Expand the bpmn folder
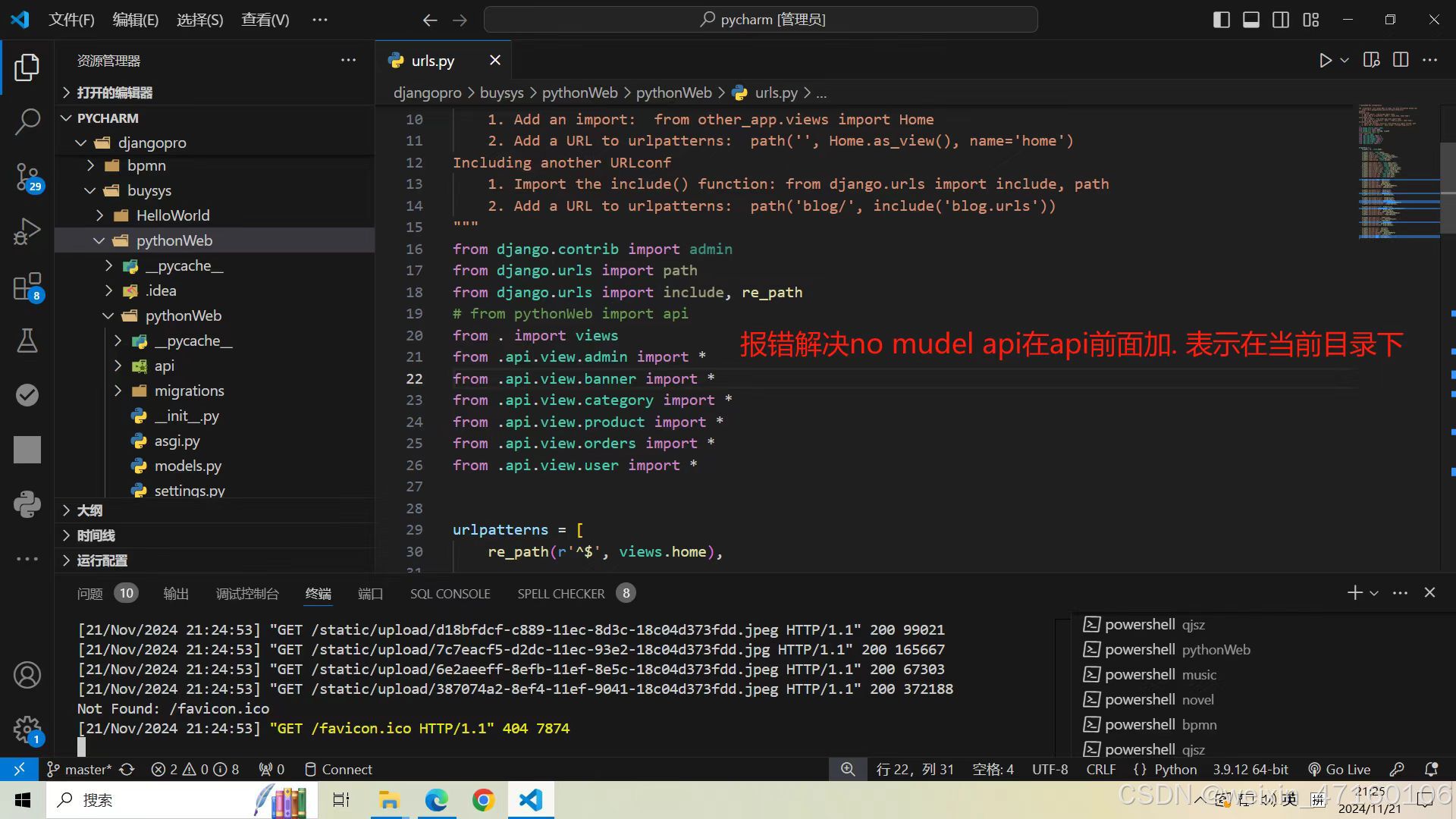Screen dimensions: 1456x819 (x=146, y=165)
